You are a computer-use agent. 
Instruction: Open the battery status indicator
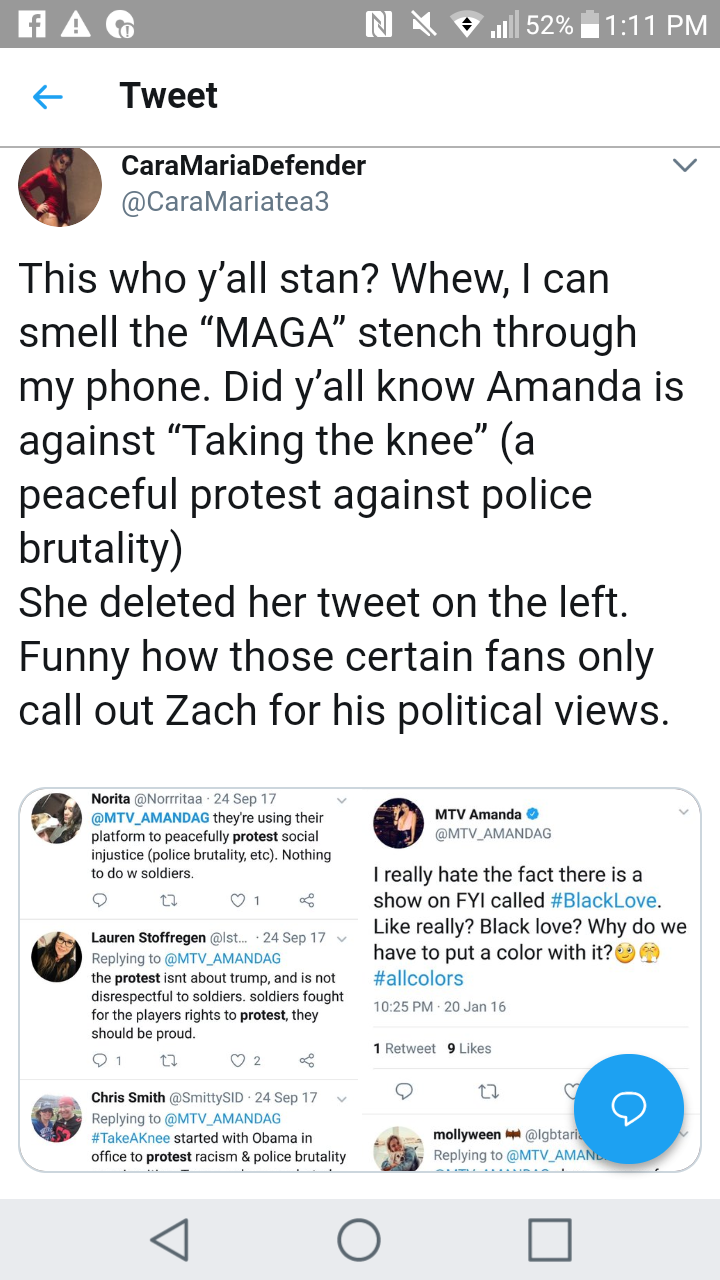pos(591,25)
